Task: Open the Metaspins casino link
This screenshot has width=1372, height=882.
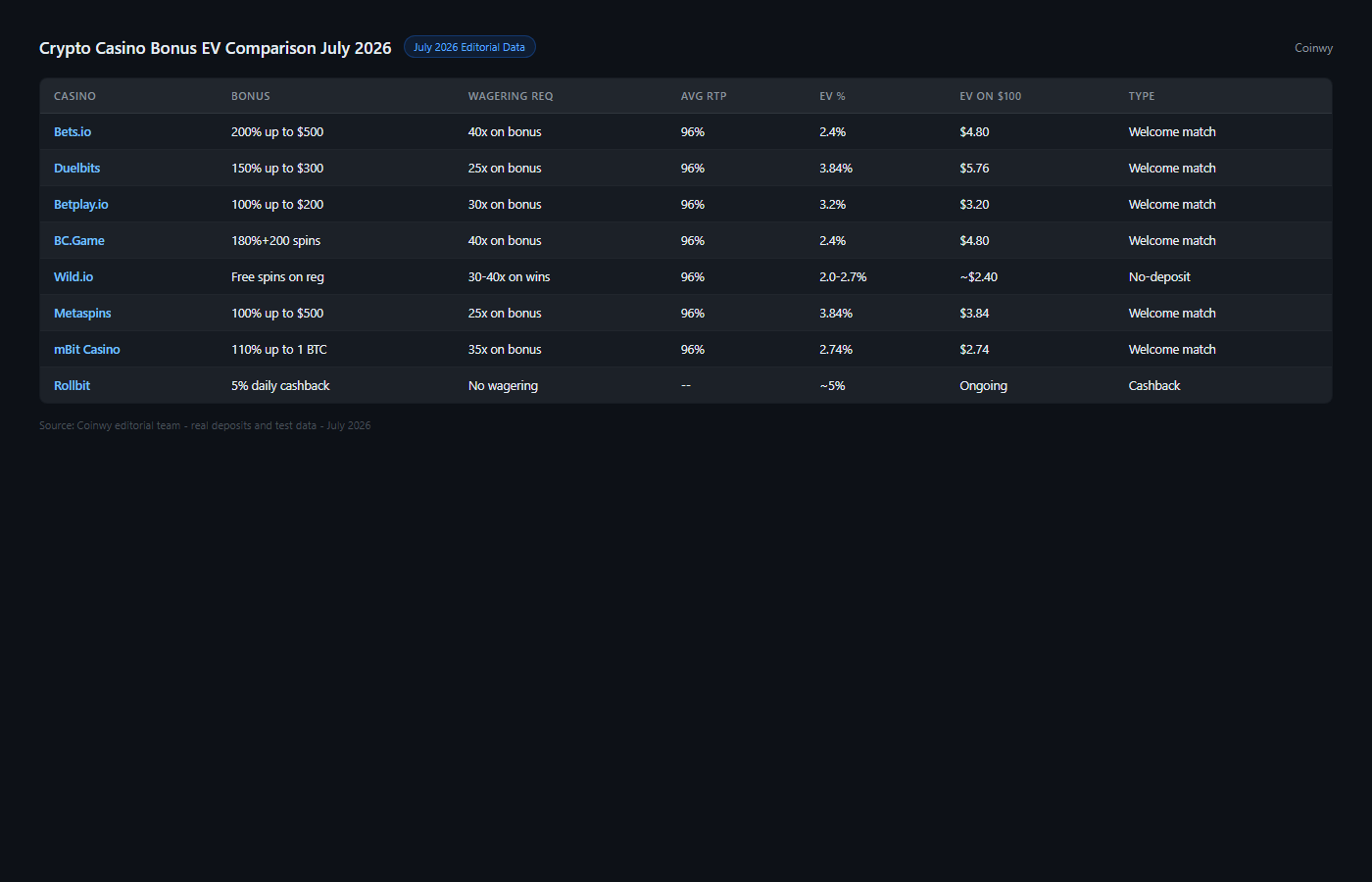Action: [82, 314]
